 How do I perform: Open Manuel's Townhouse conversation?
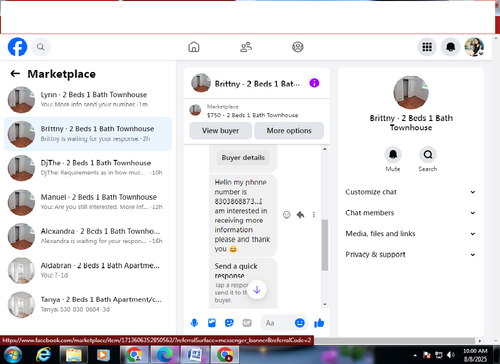(x=88, y=202)
